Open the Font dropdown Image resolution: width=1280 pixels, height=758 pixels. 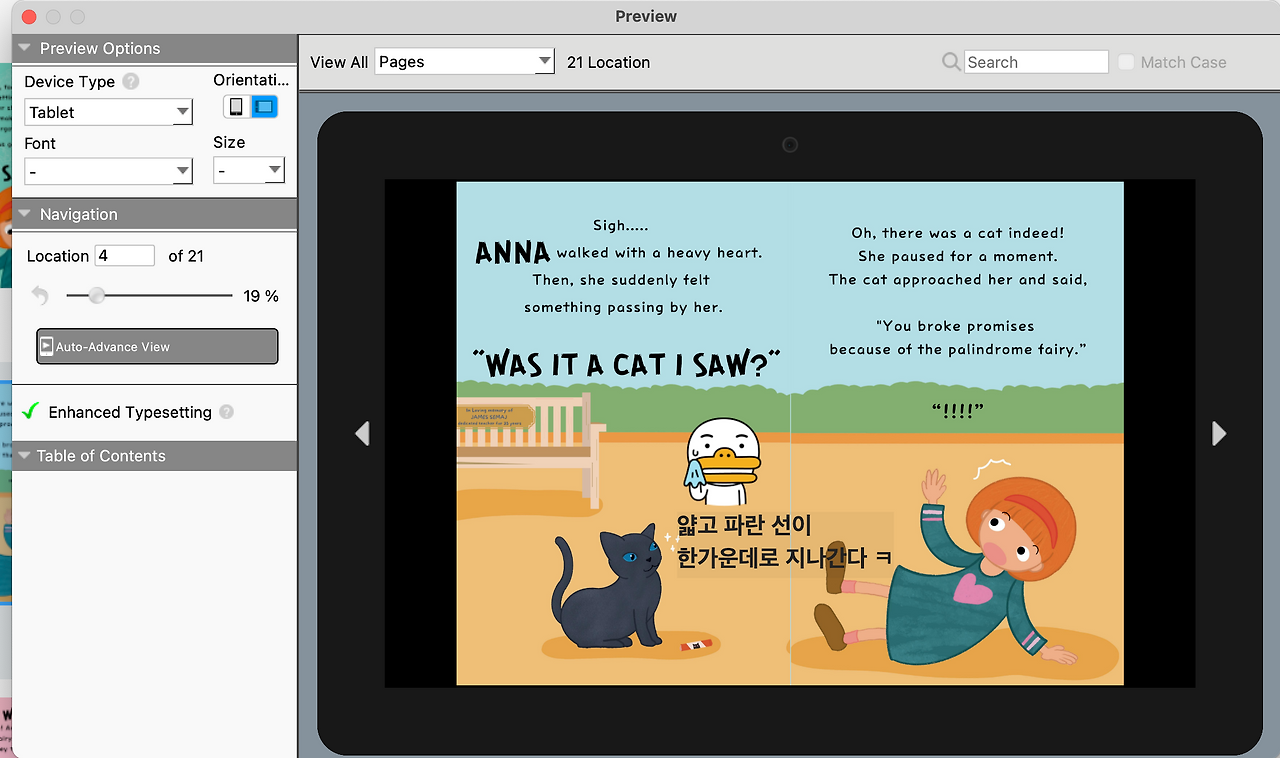(109, 172)
